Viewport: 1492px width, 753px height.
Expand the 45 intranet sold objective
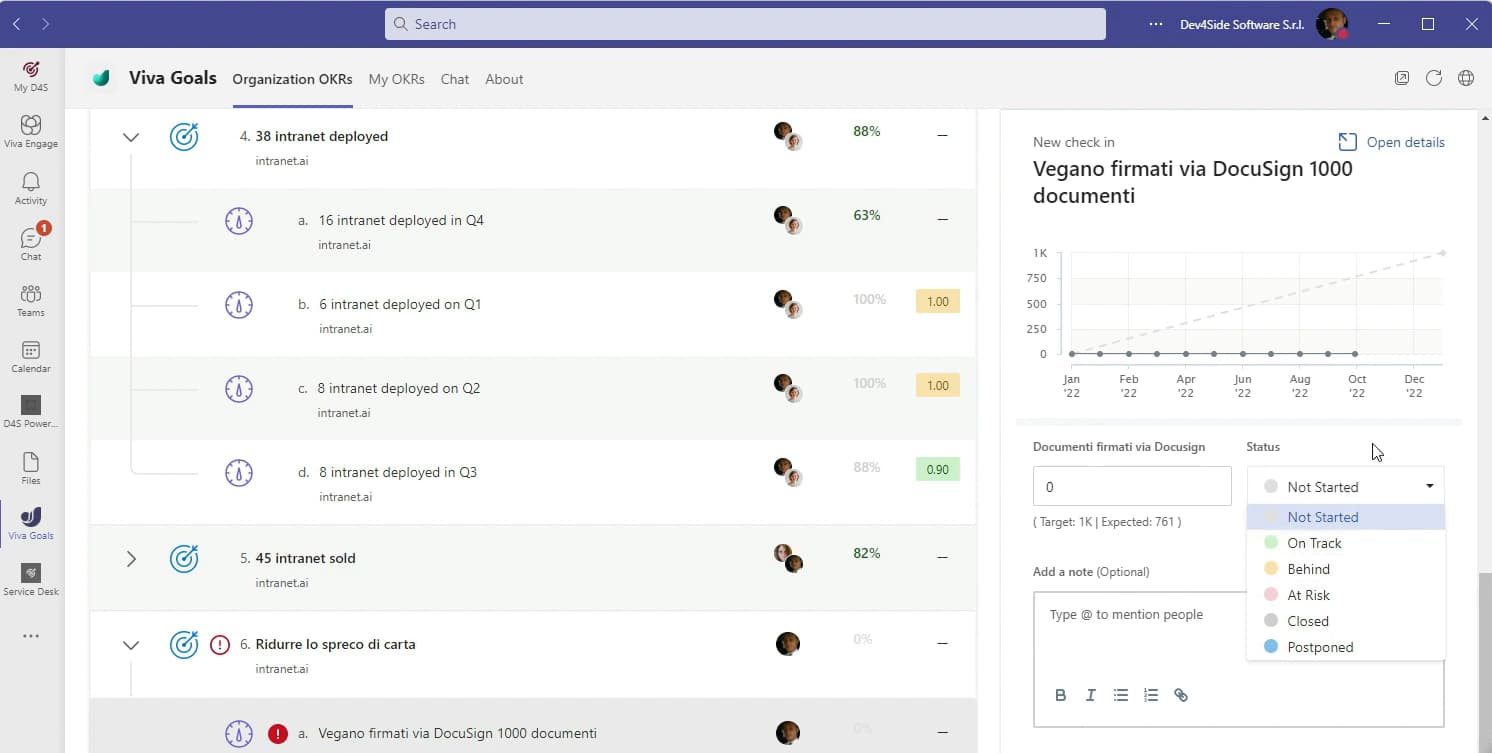click(131, 559)
